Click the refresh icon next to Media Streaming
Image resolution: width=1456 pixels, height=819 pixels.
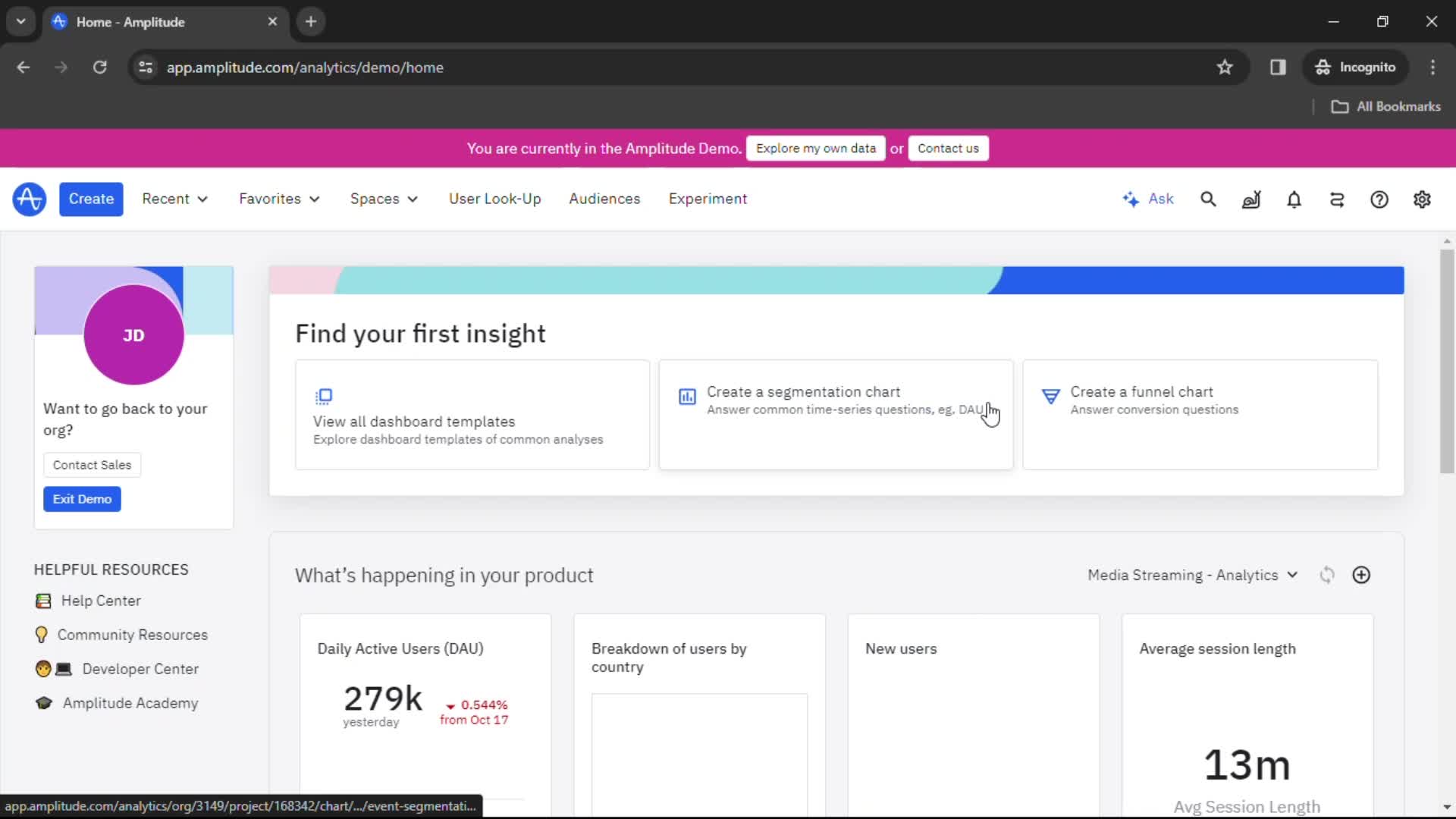(x=1327, y=575)
